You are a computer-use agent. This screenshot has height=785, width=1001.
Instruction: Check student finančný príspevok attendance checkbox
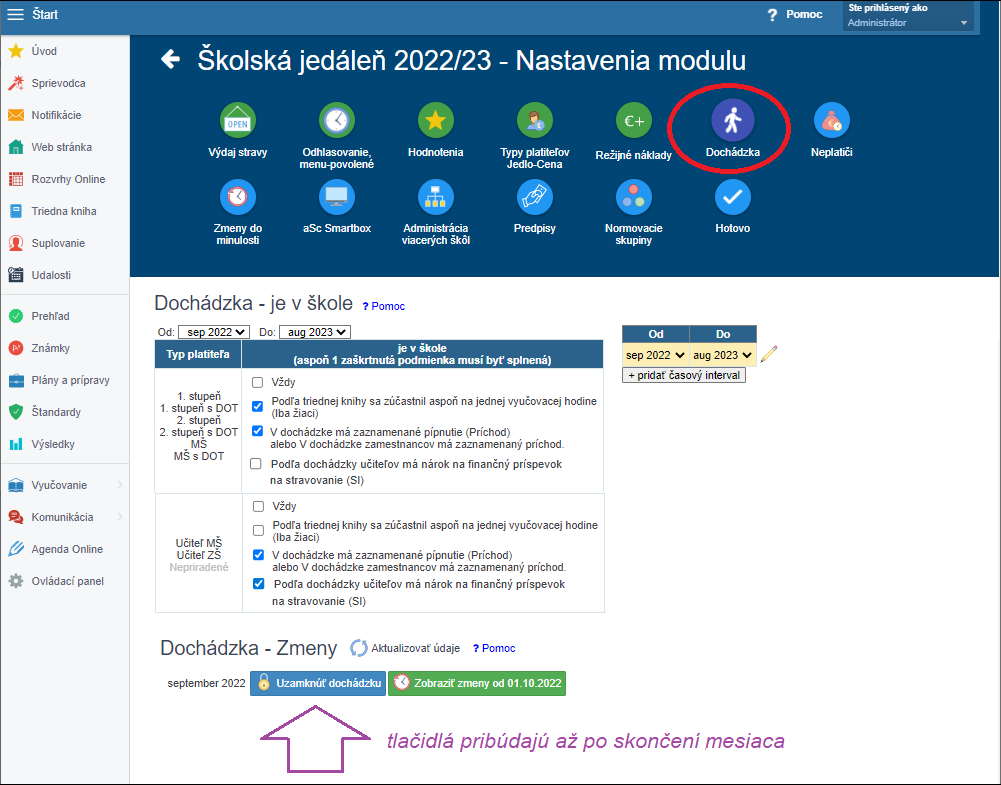(x=257, y=464)
